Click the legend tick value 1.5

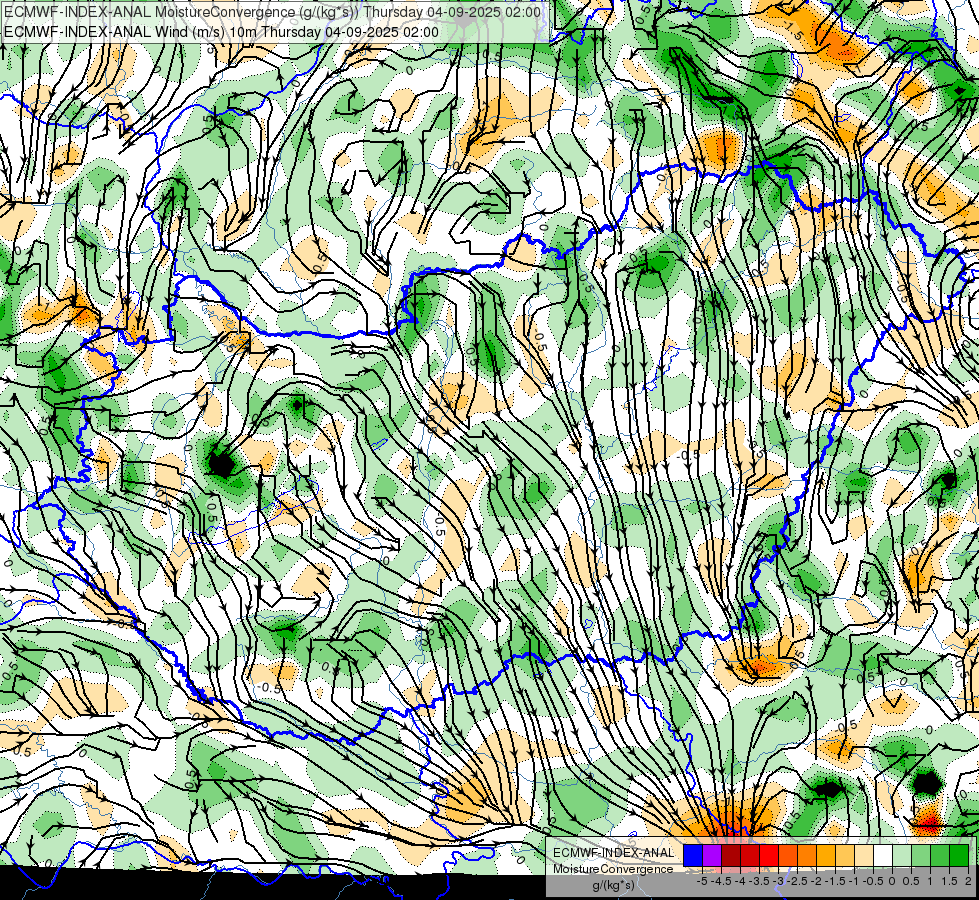(950, 881)
